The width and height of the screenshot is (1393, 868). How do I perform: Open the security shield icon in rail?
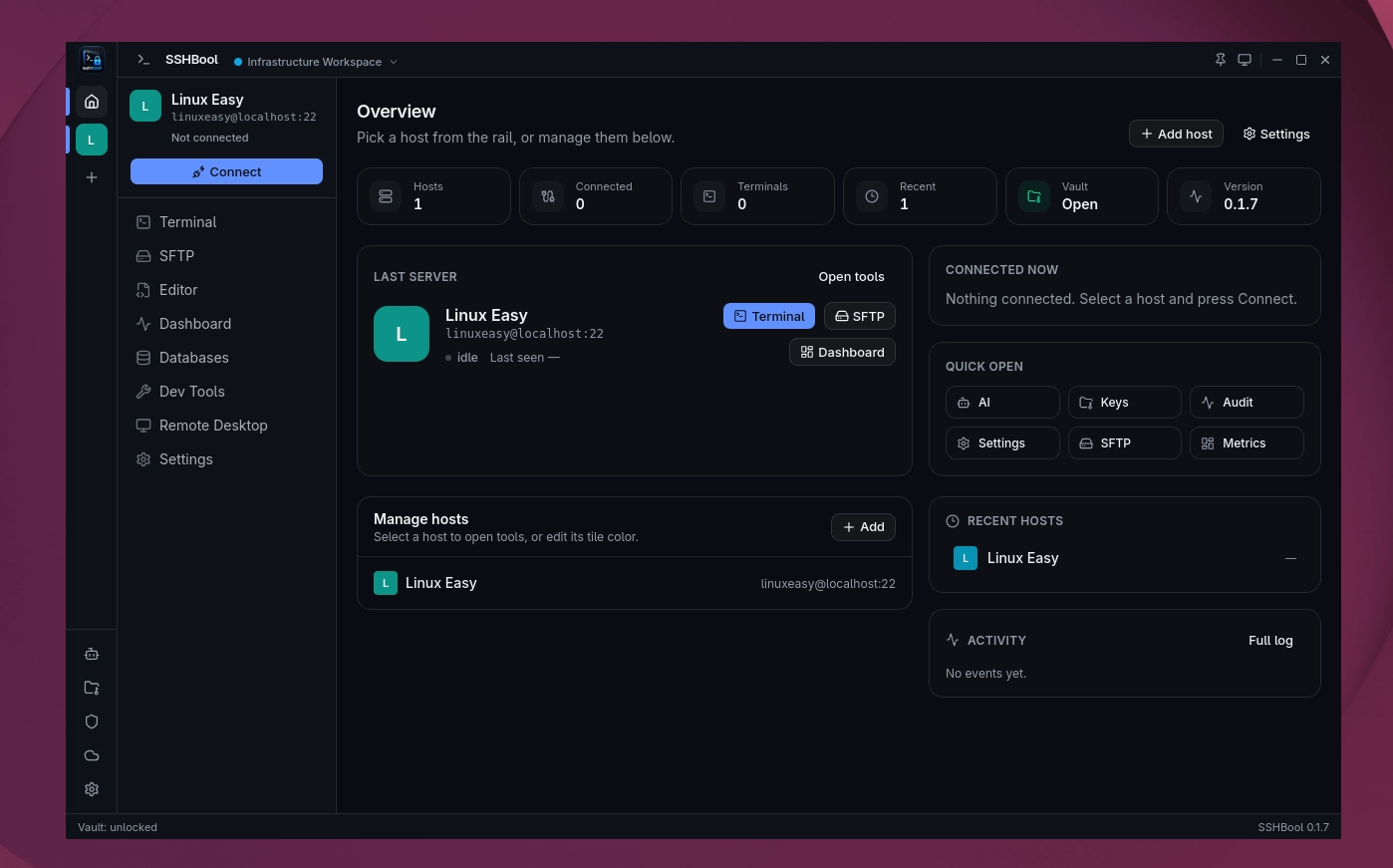coord(92,722)
